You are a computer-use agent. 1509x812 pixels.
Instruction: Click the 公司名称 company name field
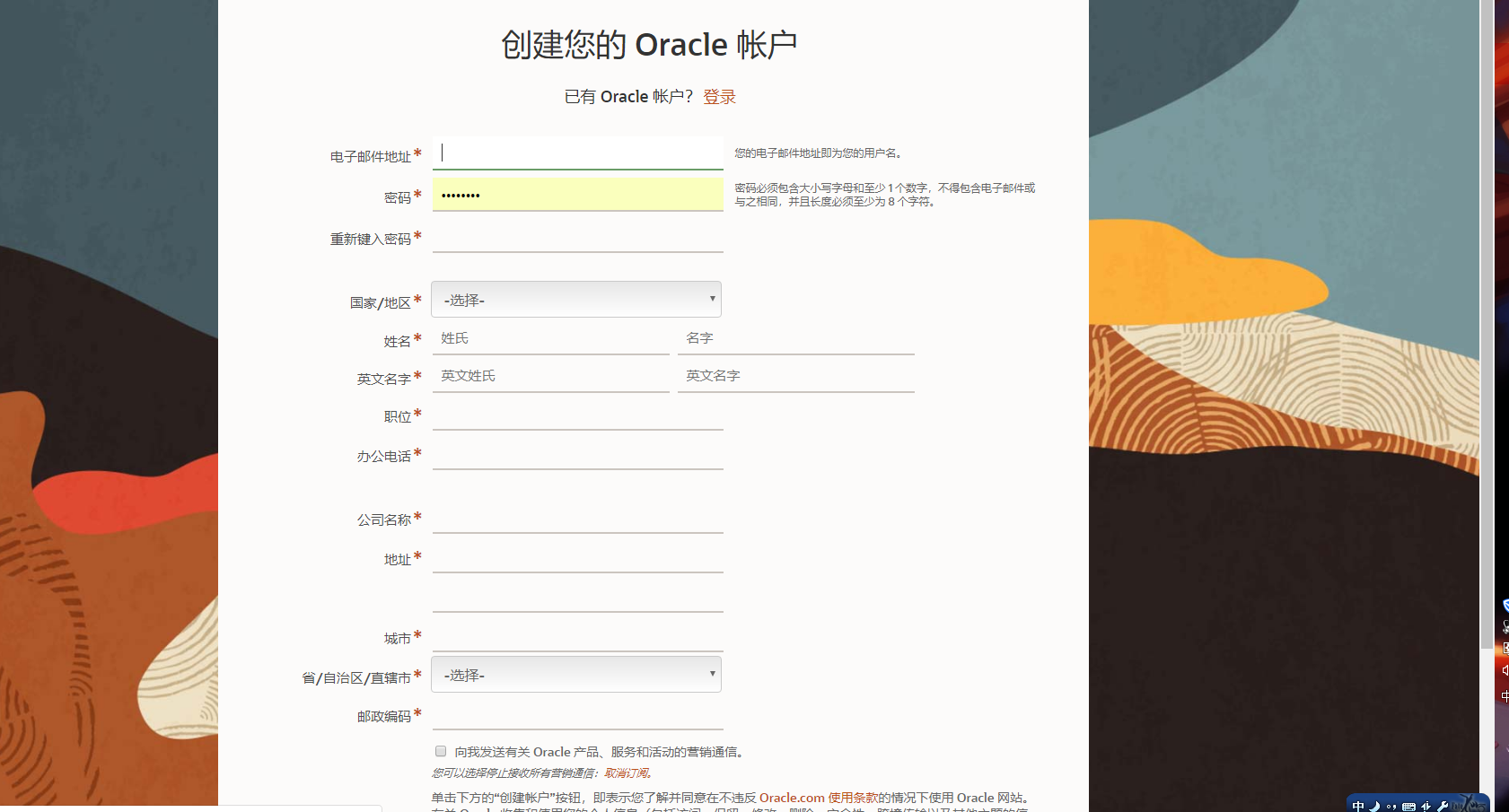577,518
